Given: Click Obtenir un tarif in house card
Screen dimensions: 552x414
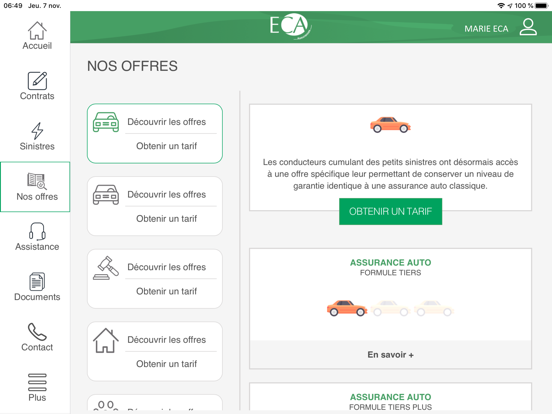Looking at the screenshot, I should coord(167,364).
